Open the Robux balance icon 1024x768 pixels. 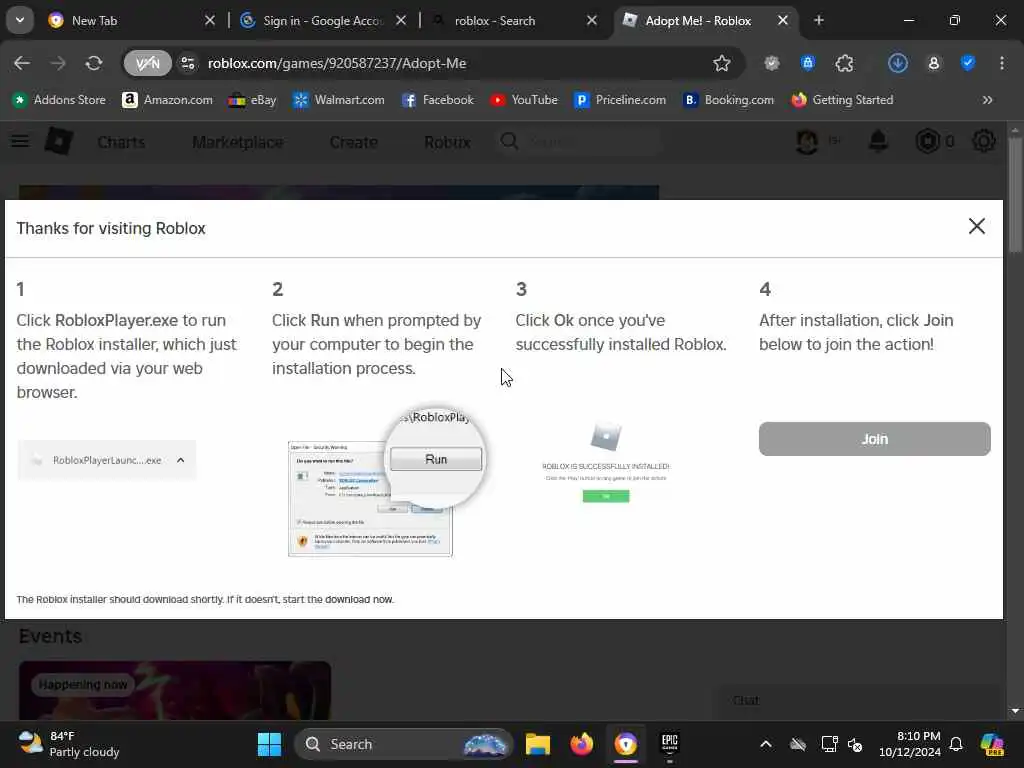928,141
